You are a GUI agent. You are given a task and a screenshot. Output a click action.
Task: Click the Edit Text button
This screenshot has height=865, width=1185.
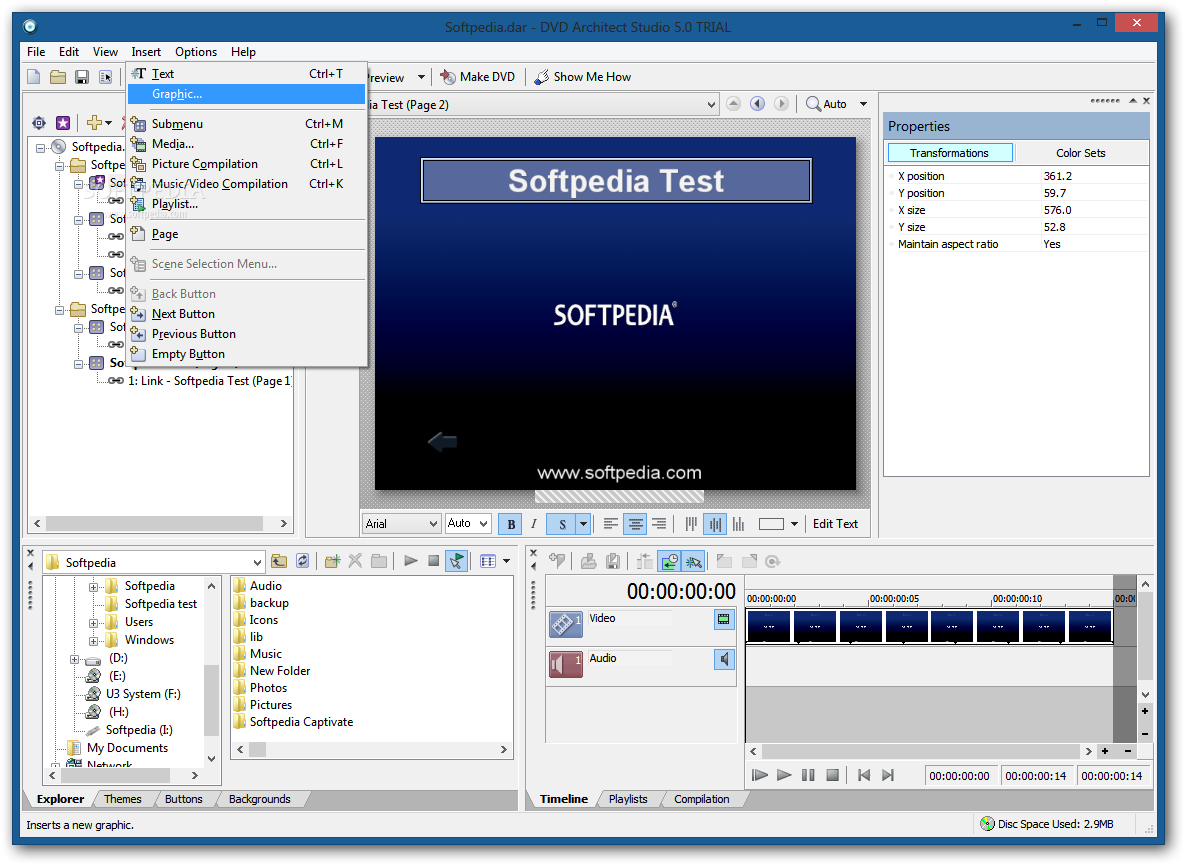pyautogui.click(x=835, y=524)
